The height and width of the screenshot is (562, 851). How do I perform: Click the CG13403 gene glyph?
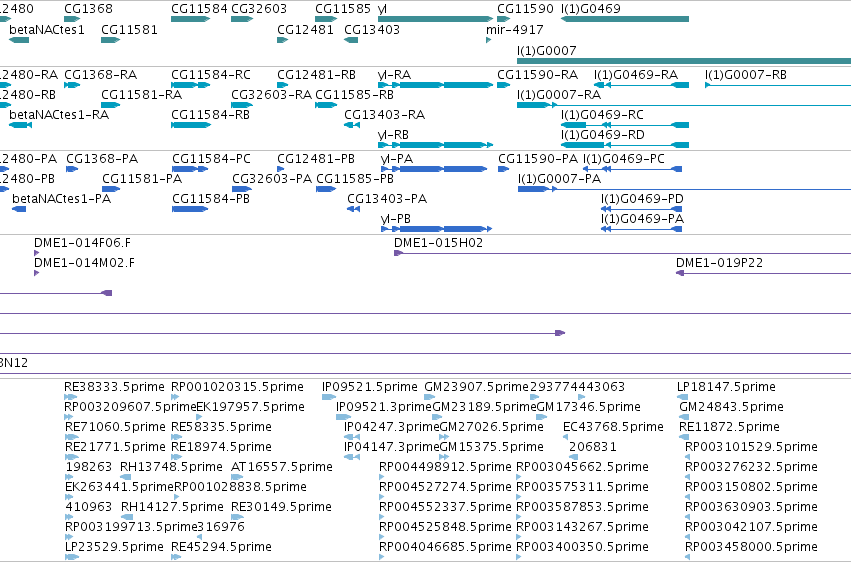pos(351,40)
